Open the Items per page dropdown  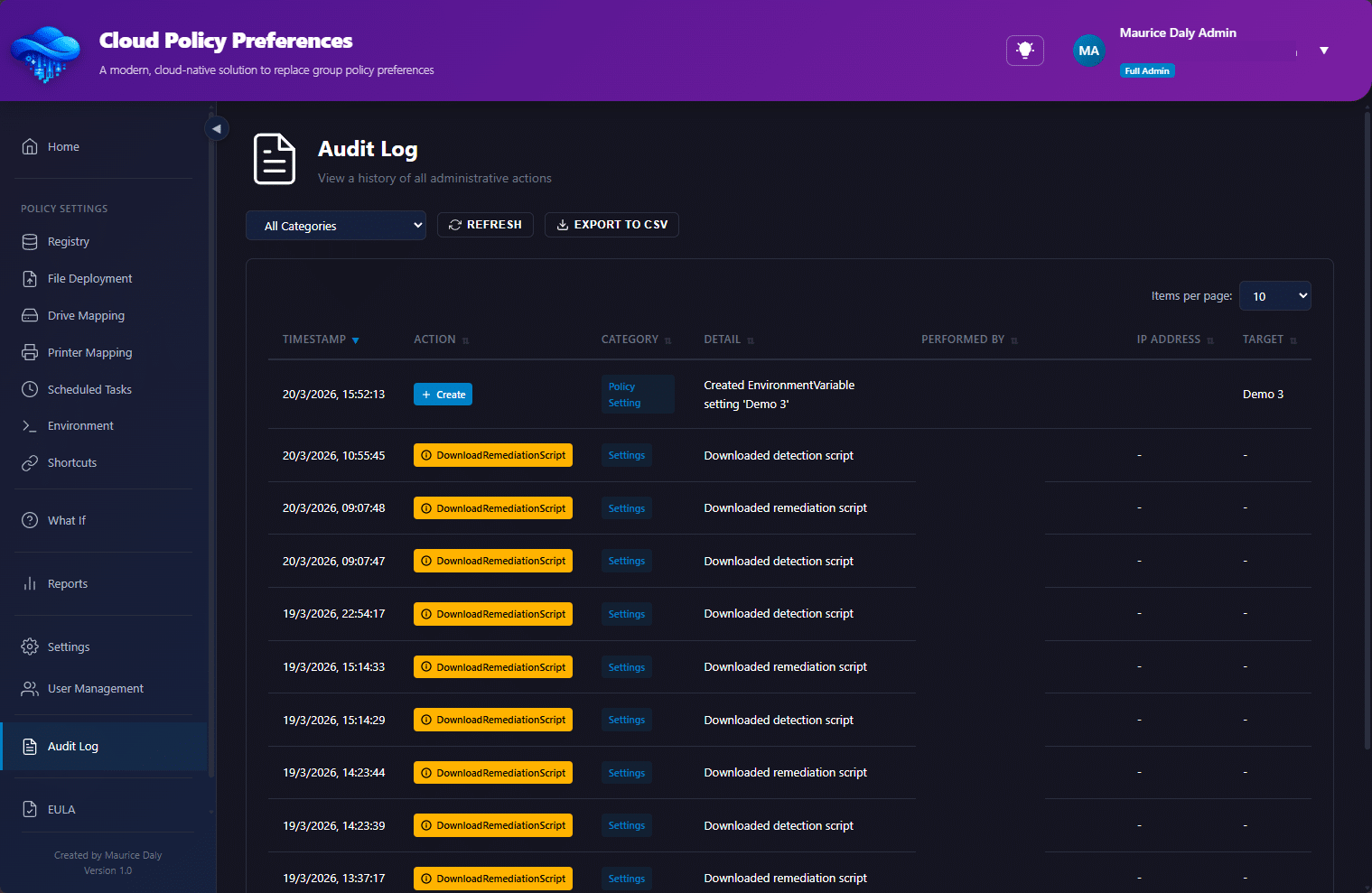tap(1274, 296)
